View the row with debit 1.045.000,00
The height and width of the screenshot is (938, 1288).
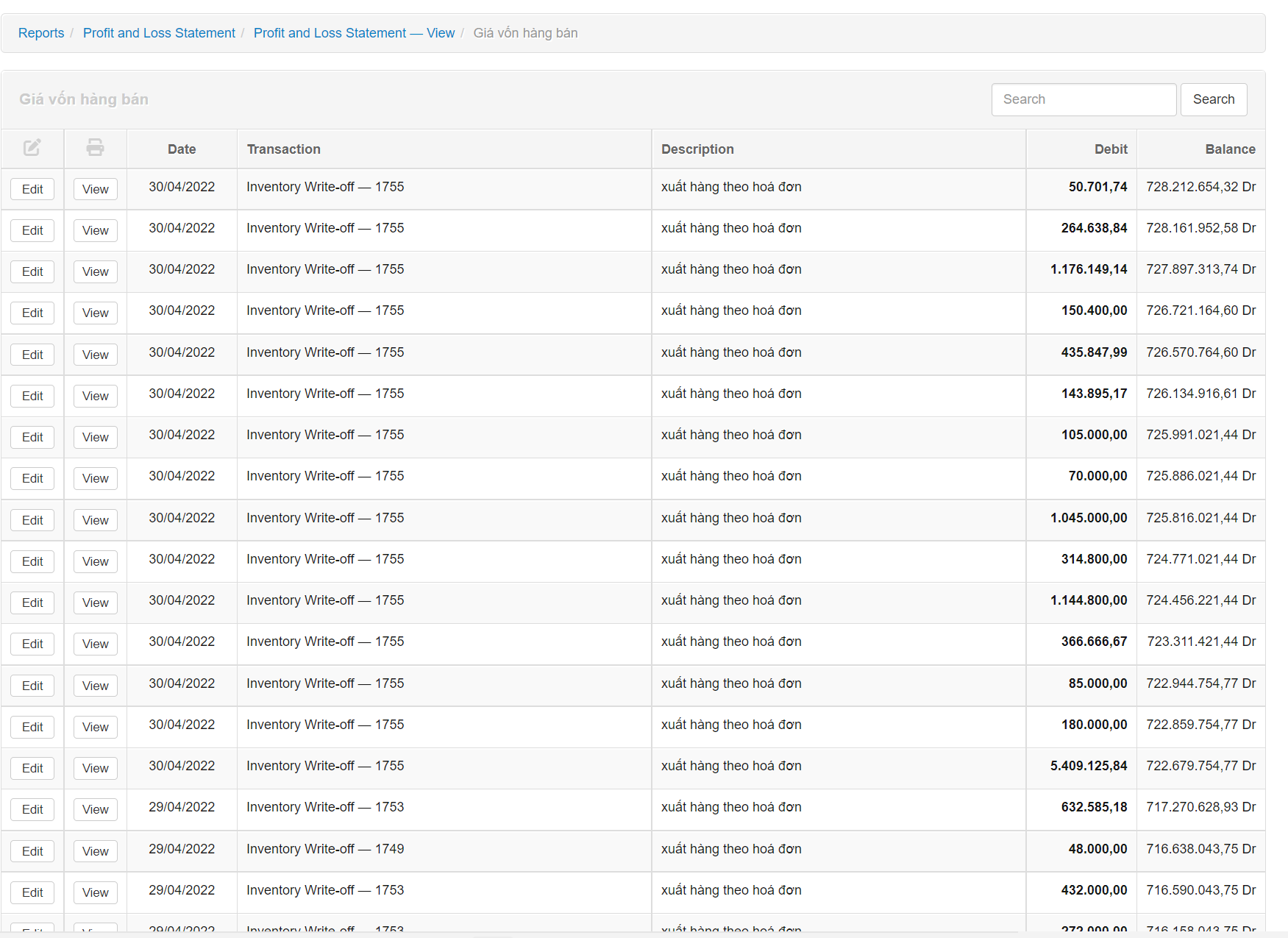point(96,520)
